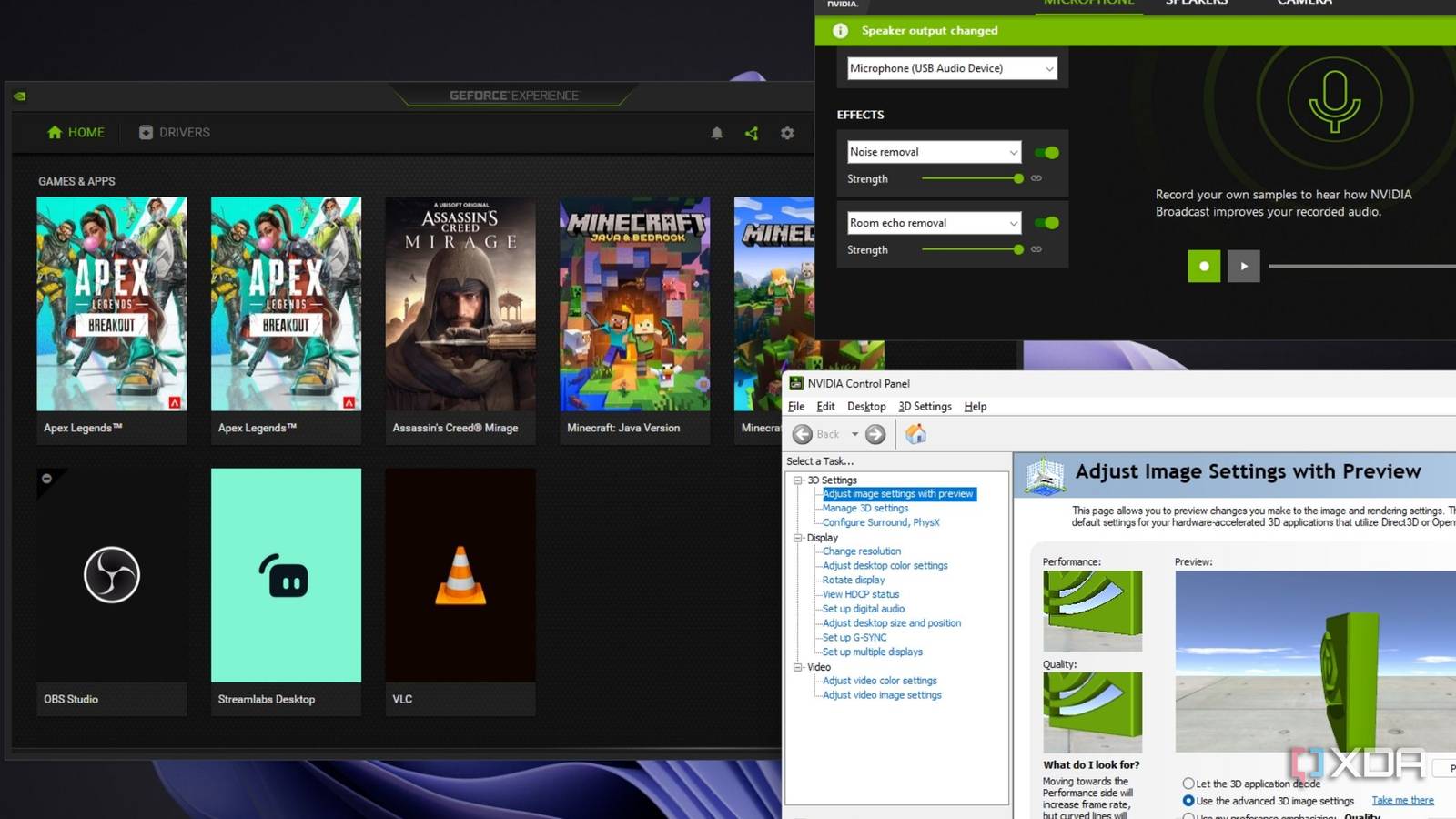
Task: Click the Home icon in NVIDIA Control Panel toolbar
Action: [x=915, y=434]
